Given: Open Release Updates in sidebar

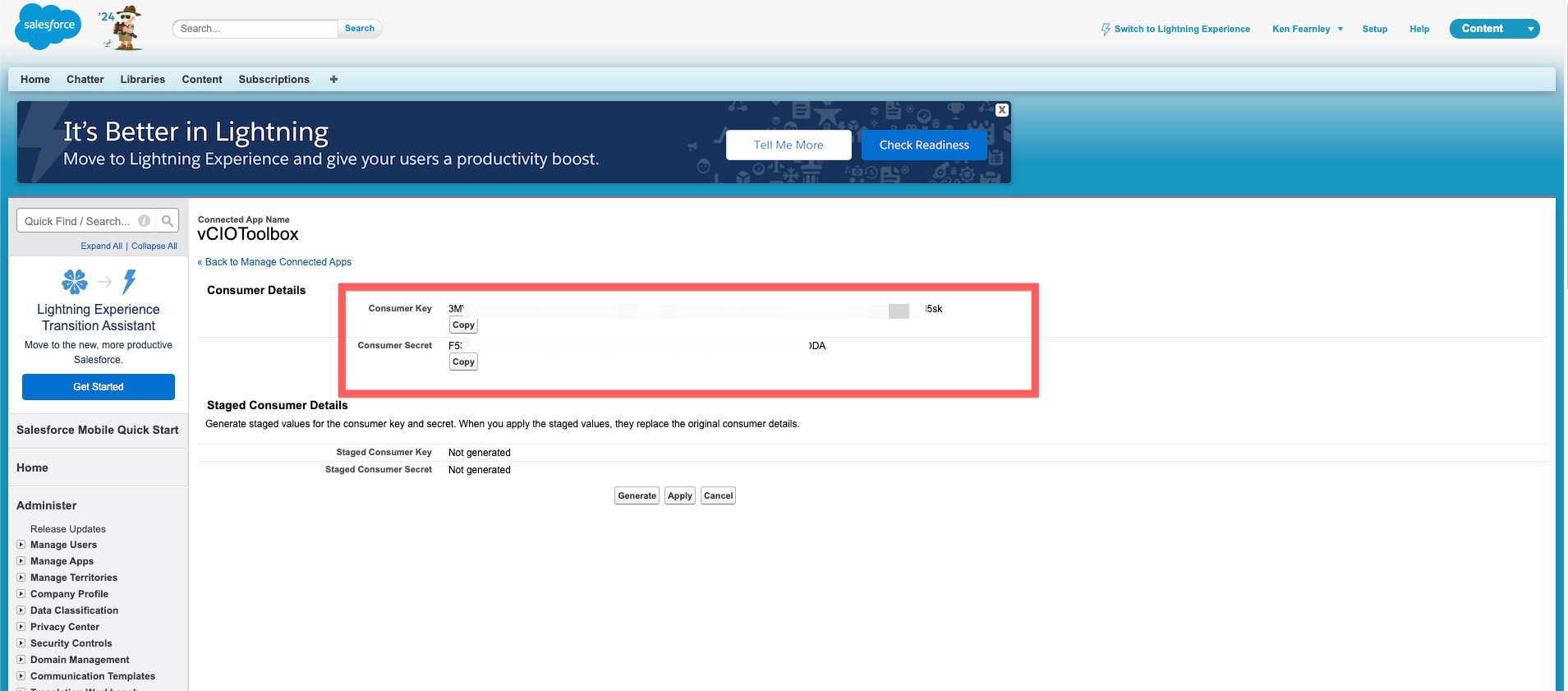Looking at the screenshot, I should (68, 529).
